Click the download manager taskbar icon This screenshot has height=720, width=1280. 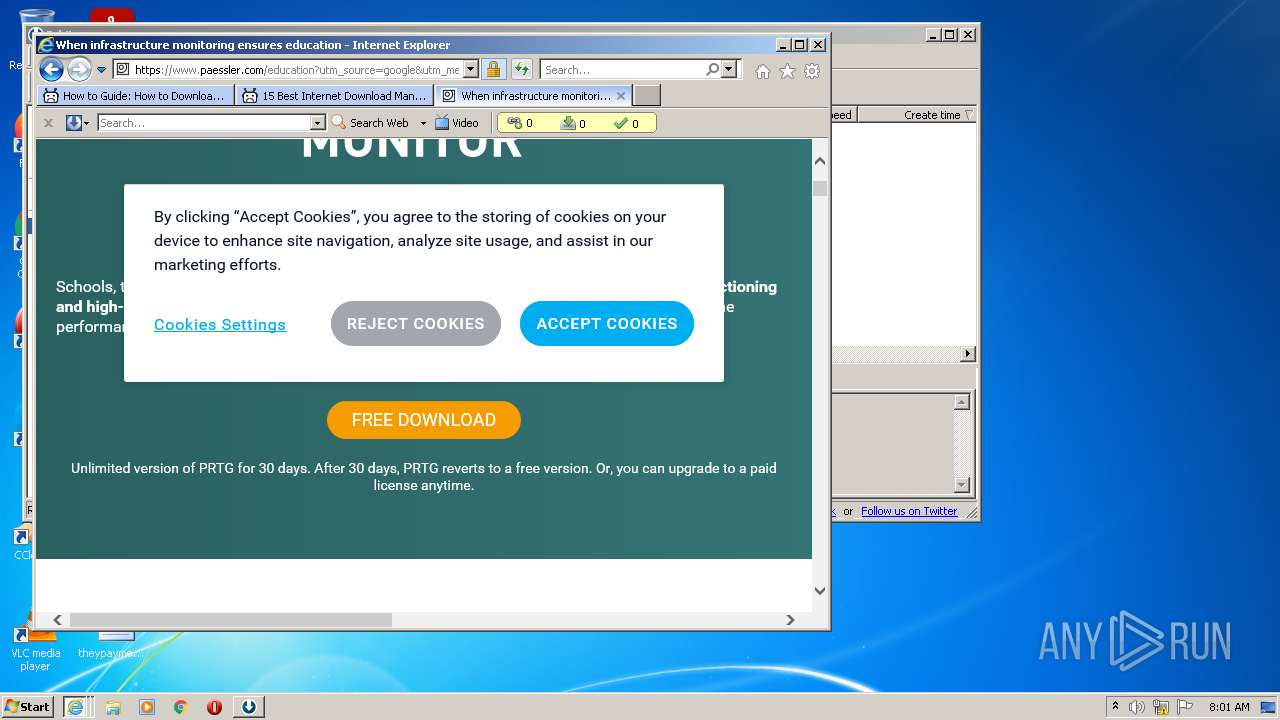tap(249, 707)
